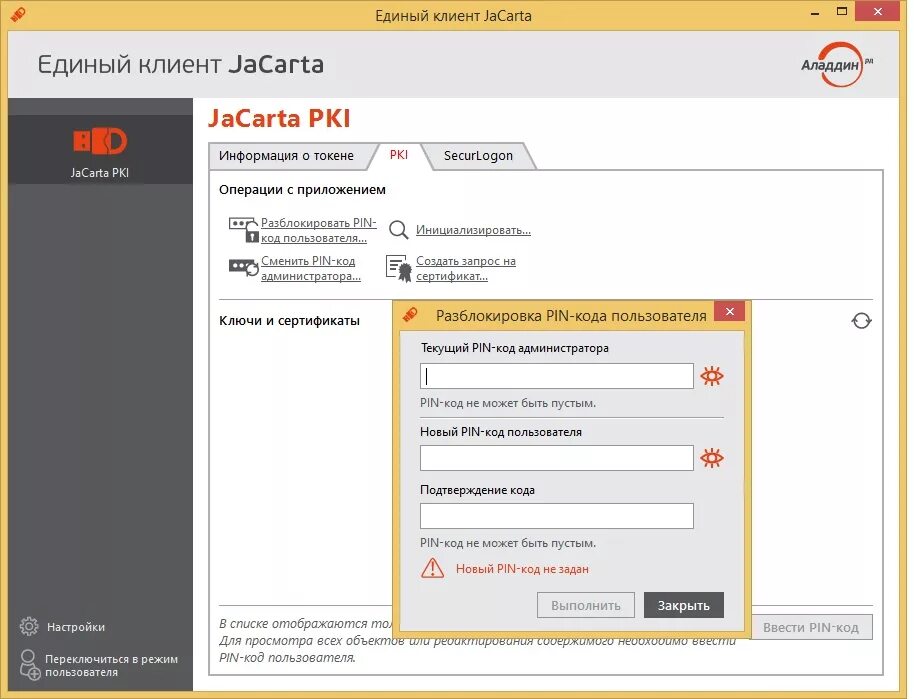Click the Ключи и сертификаты heading
Image resolution: width=914 pixels, height=699 pixels.
click(289, 321)
